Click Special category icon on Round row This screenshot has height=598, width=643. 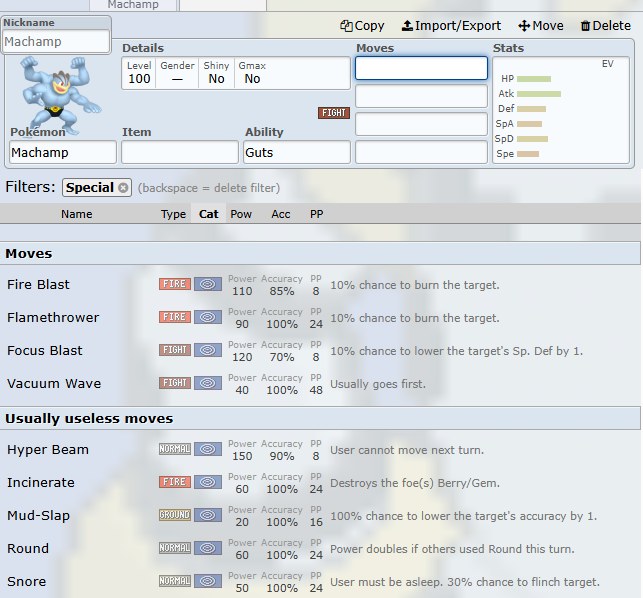pos(208,548)
